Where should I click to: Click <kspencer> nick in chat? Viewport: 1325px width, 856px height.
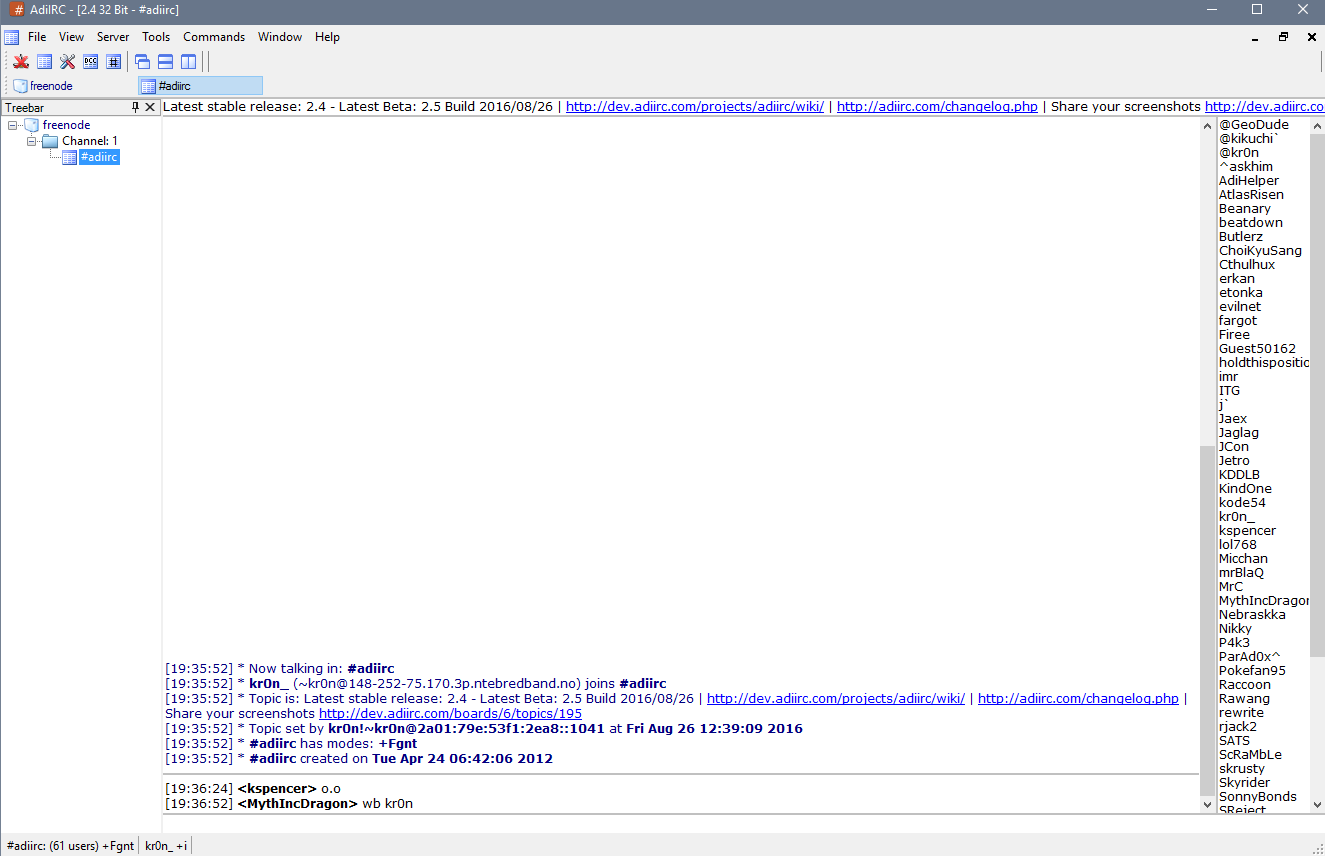click(277, 789)
